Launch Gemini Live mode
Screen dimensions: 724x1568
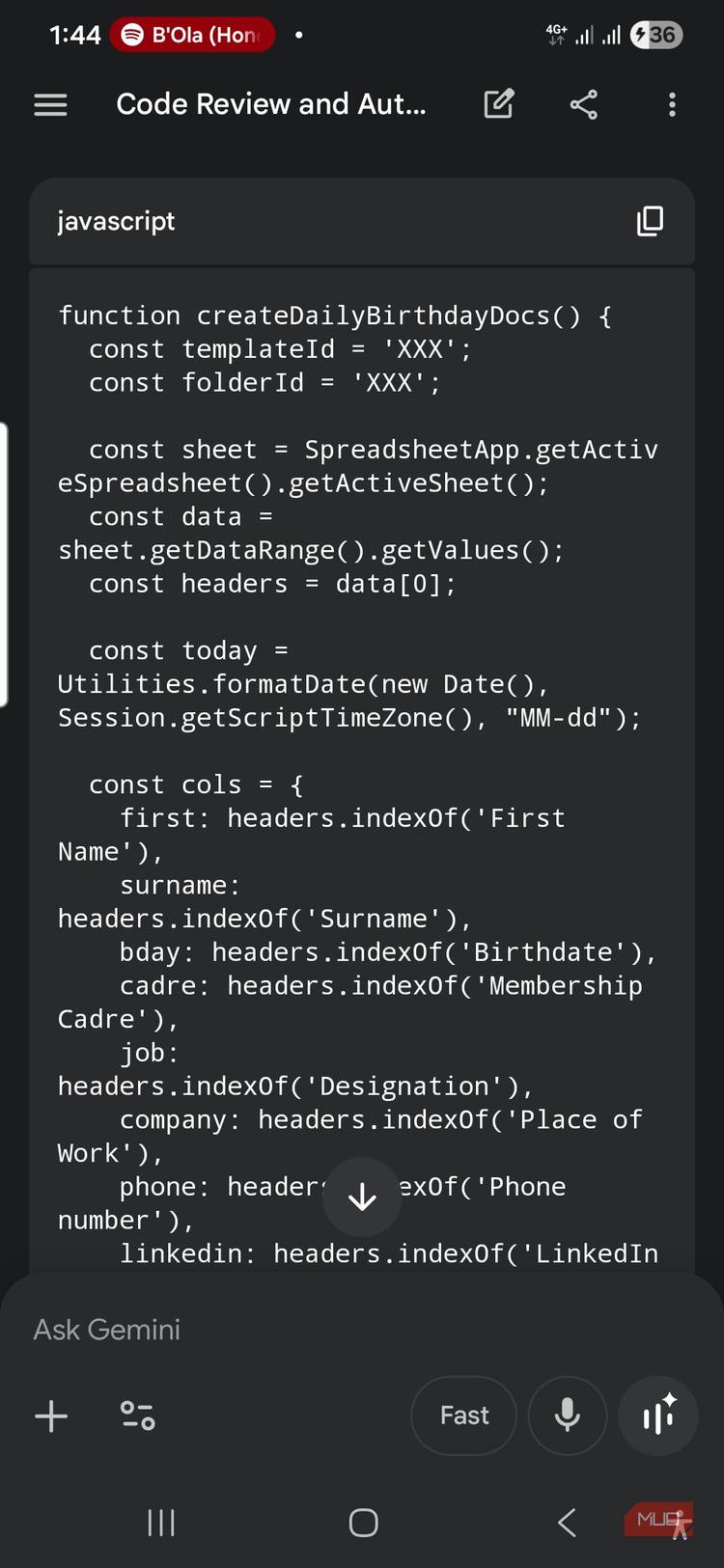pos(657,1416)
